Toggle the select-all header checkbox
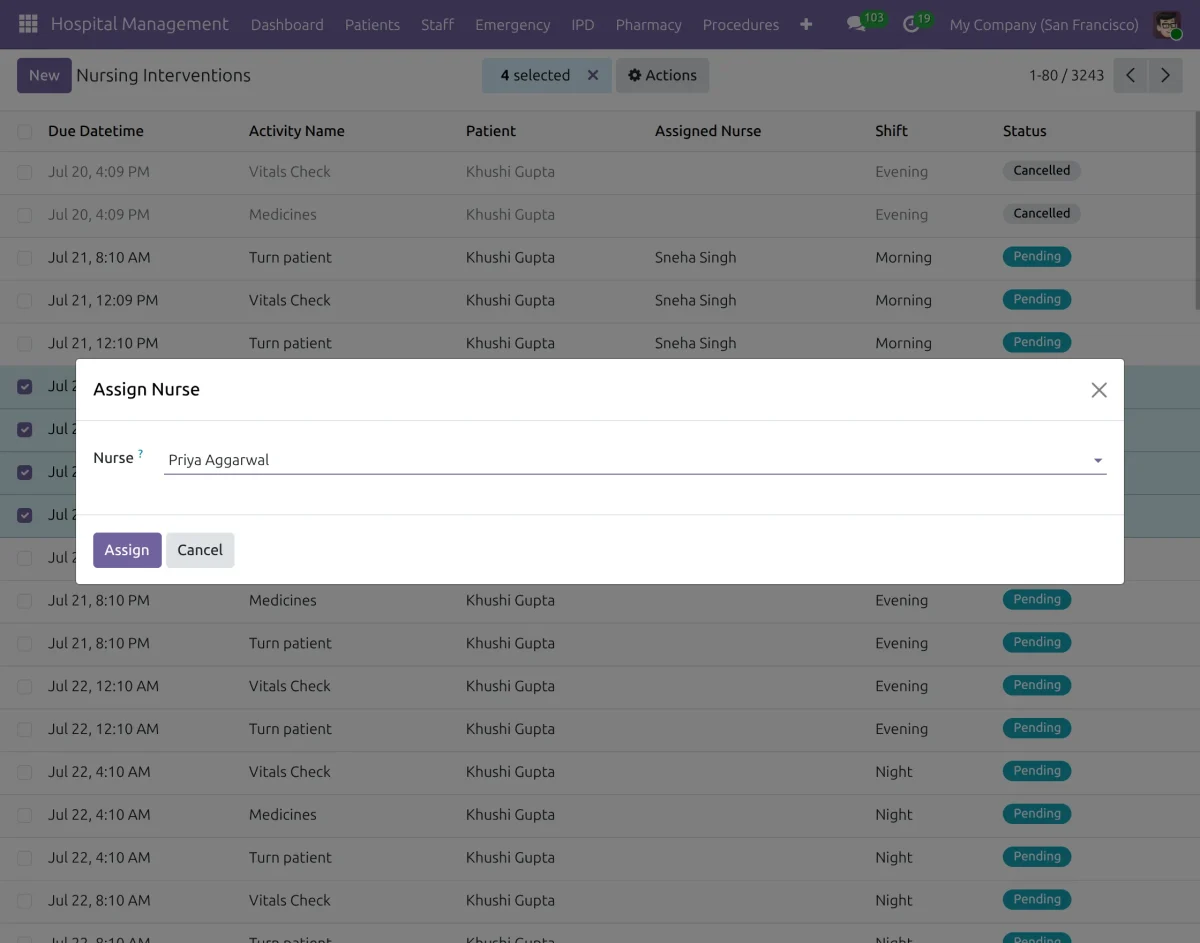 point(25,131)
